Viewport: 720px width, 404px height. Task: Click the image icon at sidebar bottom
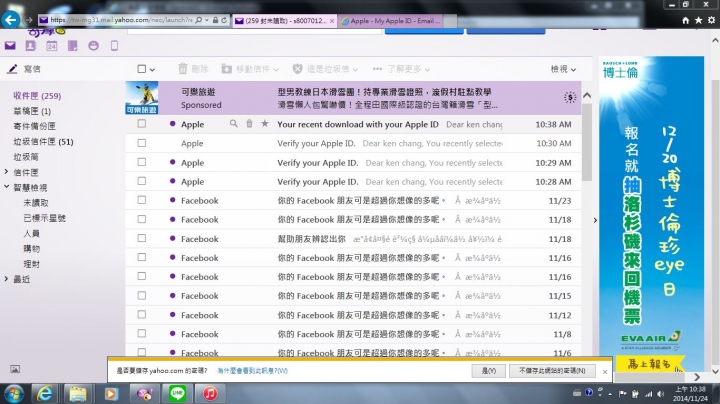click(x=15, y=369)
